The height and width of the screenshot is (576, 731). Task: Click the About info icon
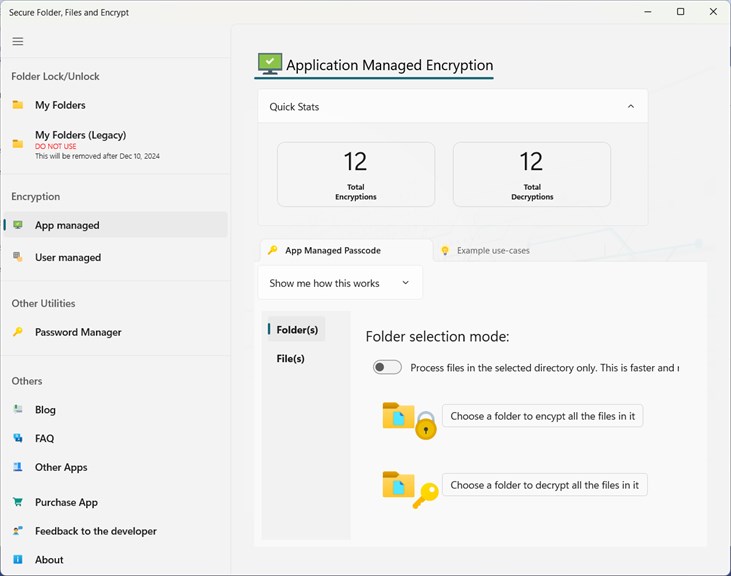click(18, 559)
